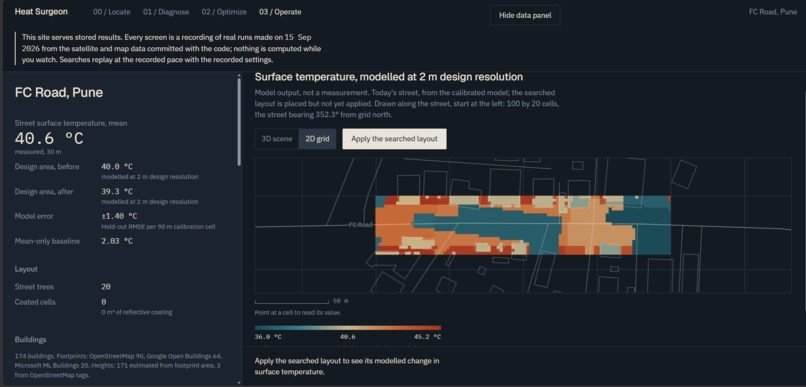Click the Coated cells value 0
The height and width of the screenshot is (387, 806).
(x=104, y=302)
